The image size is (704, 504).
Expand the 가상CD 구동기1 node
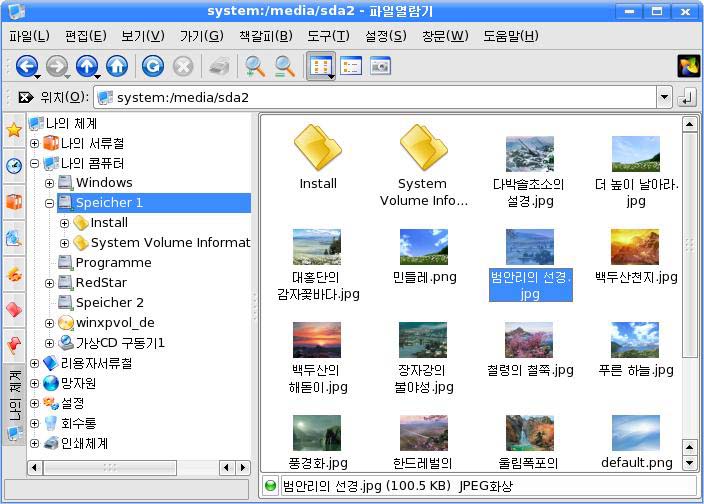point(49,343)
